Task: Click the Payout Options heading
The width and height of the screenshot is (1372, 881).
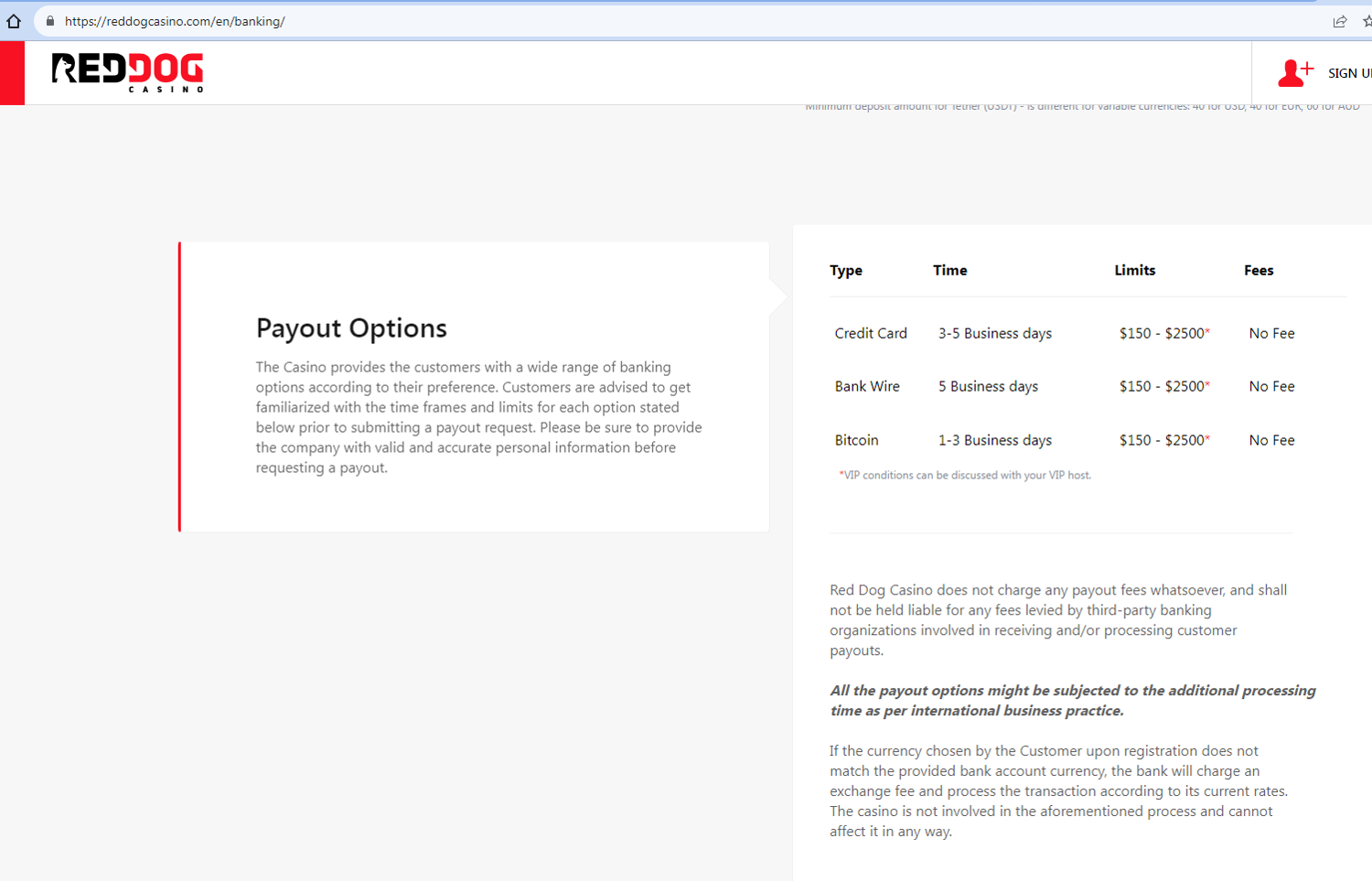Action: point(351,328)
